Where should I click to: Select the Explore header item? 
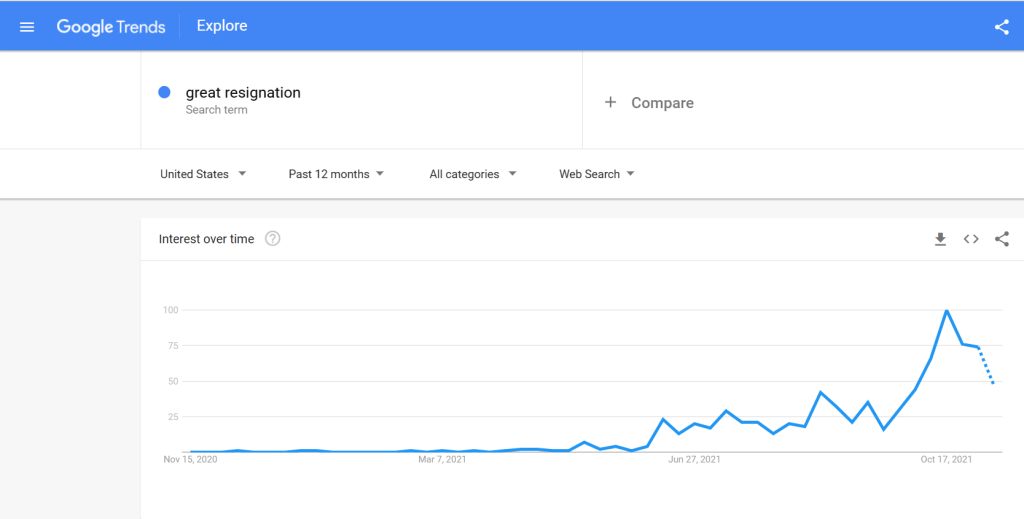click(222, 27)
